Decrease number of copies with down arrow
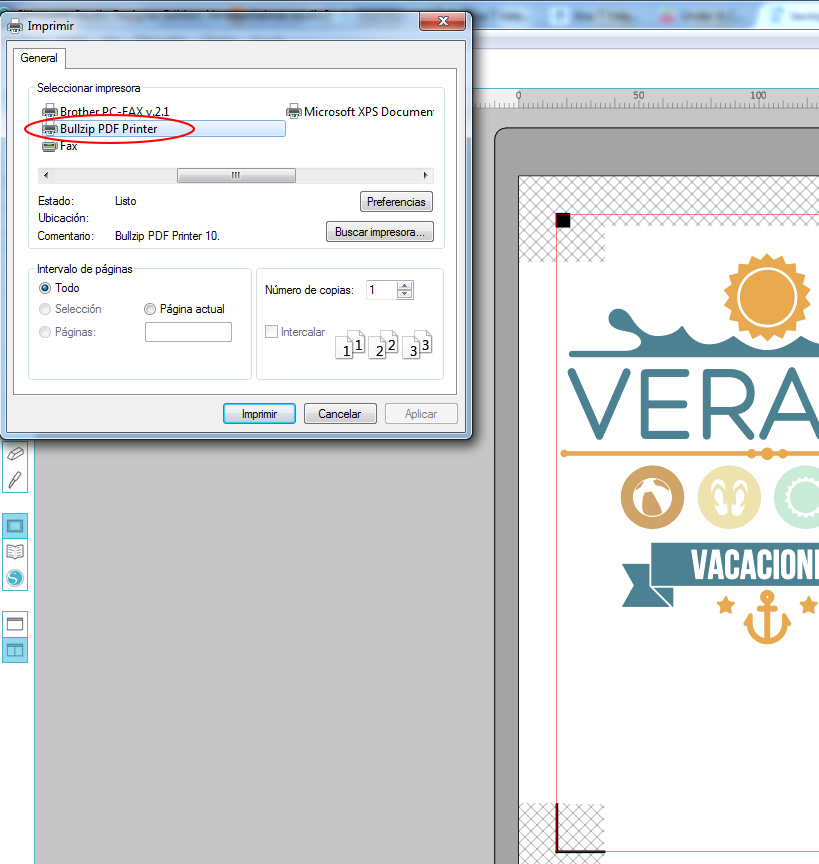 [405, 294]
